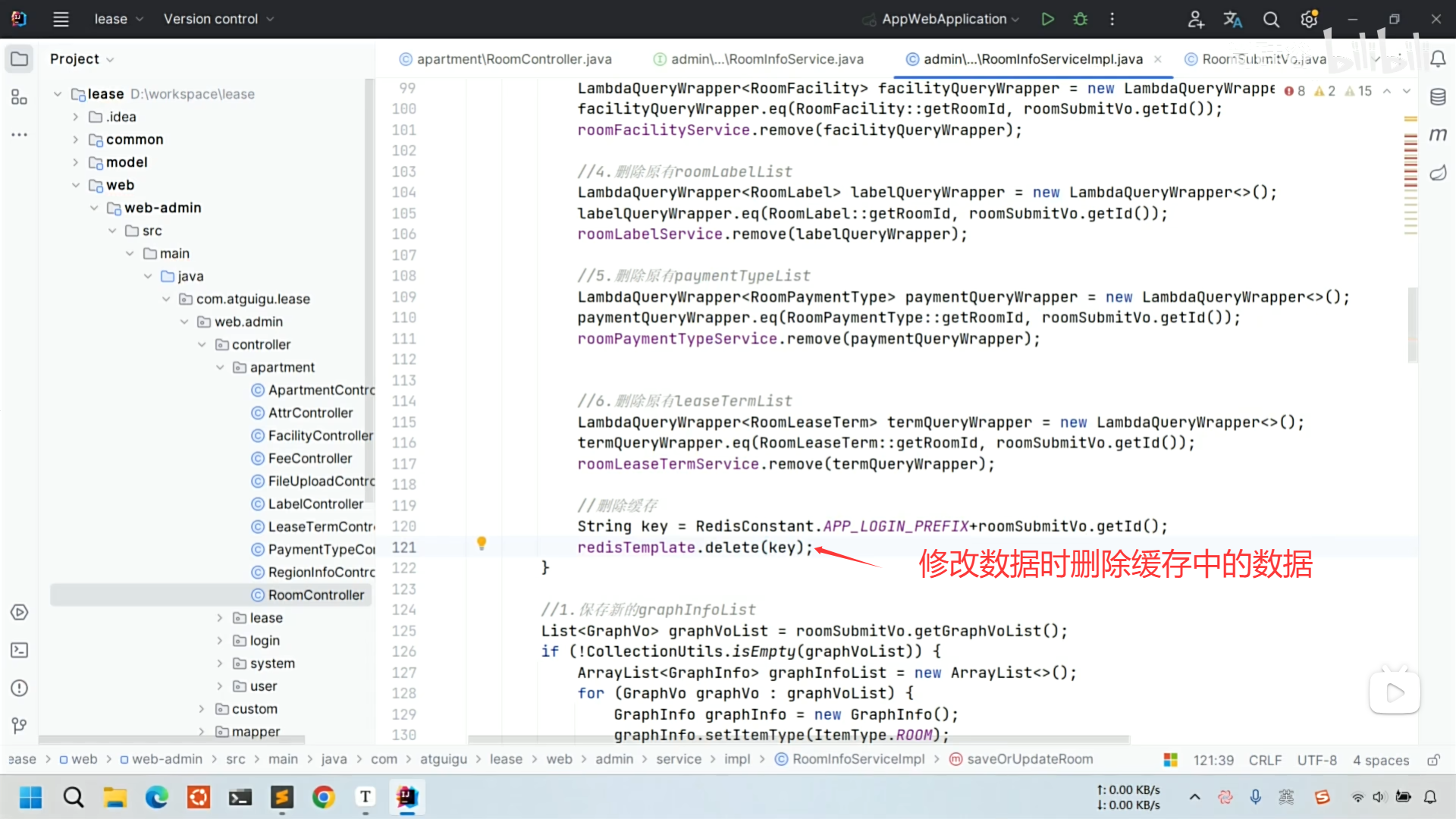1456x819 pixels.
Task: Open the Maven tool window icon
Action: click(1438, 134)
